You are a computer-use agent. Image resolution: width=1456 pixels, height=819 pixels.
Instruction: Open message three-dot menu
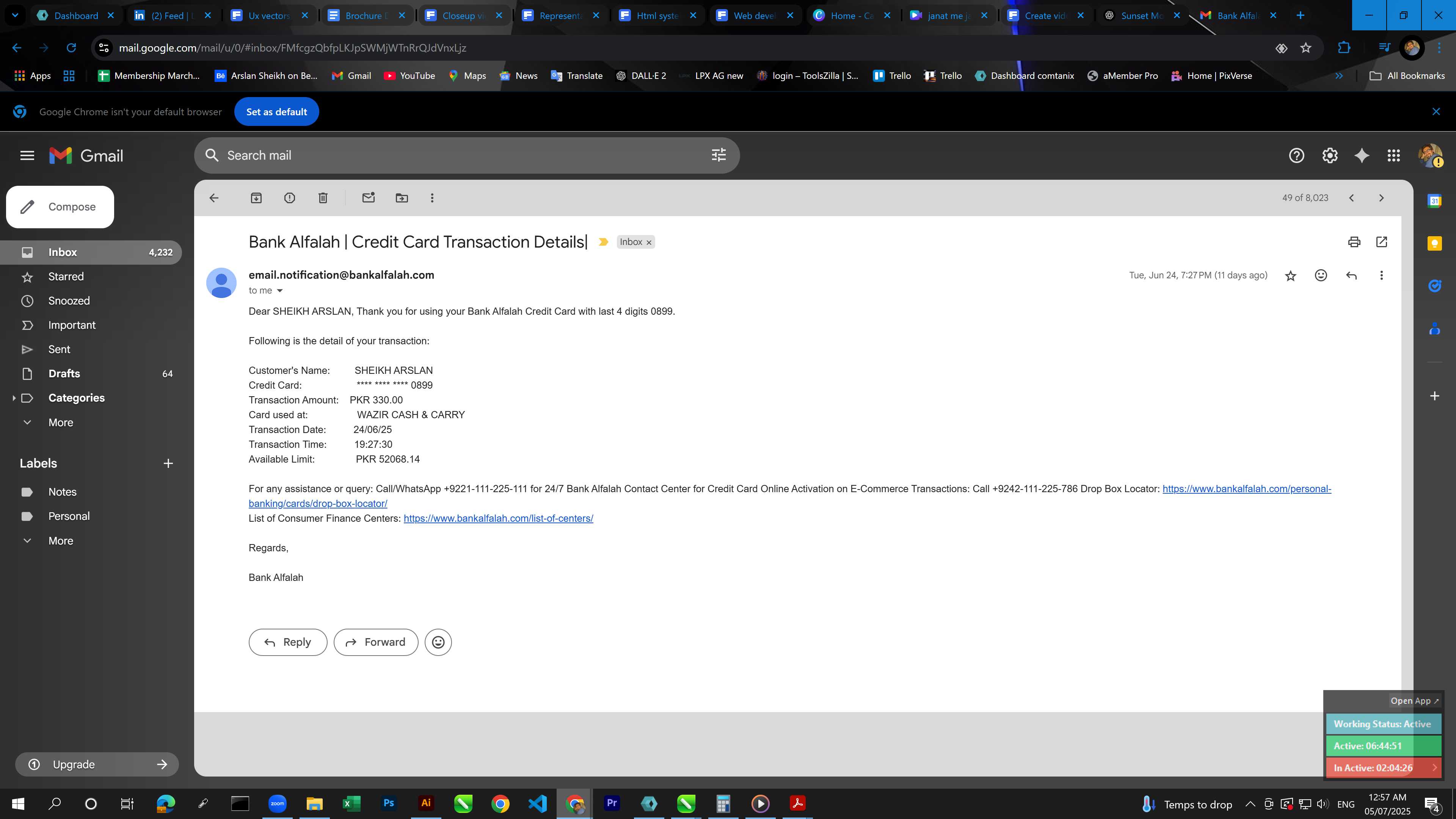(x=1381, y=275)
